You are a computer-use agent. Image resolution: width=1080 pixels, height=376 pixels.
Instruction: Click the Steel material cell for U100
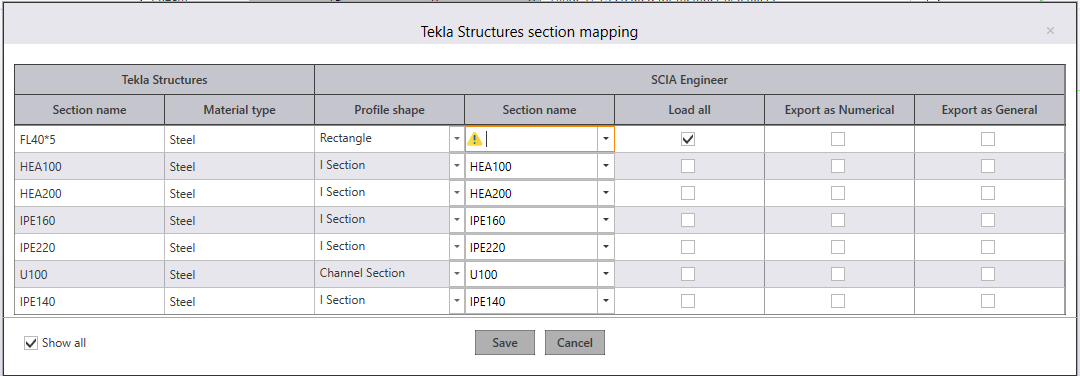pos(239,274)
